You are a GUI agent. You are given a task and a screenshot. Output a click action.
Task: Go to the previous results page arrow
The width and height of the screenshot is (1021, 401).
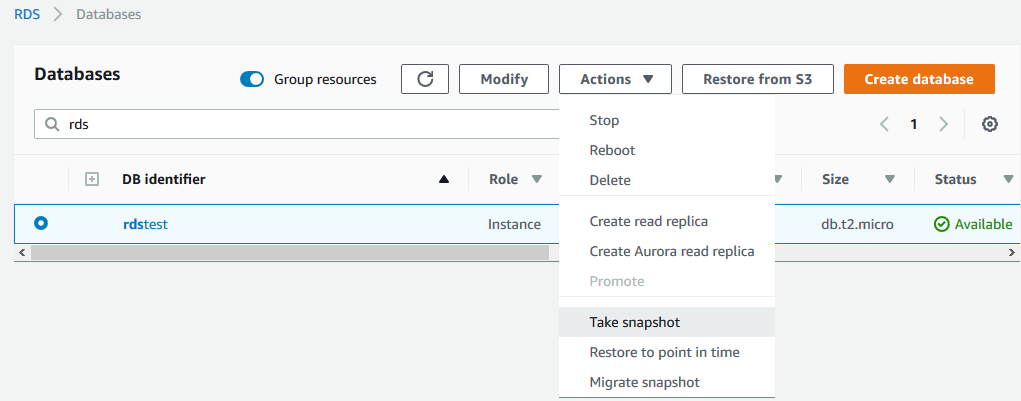(884, 124)
